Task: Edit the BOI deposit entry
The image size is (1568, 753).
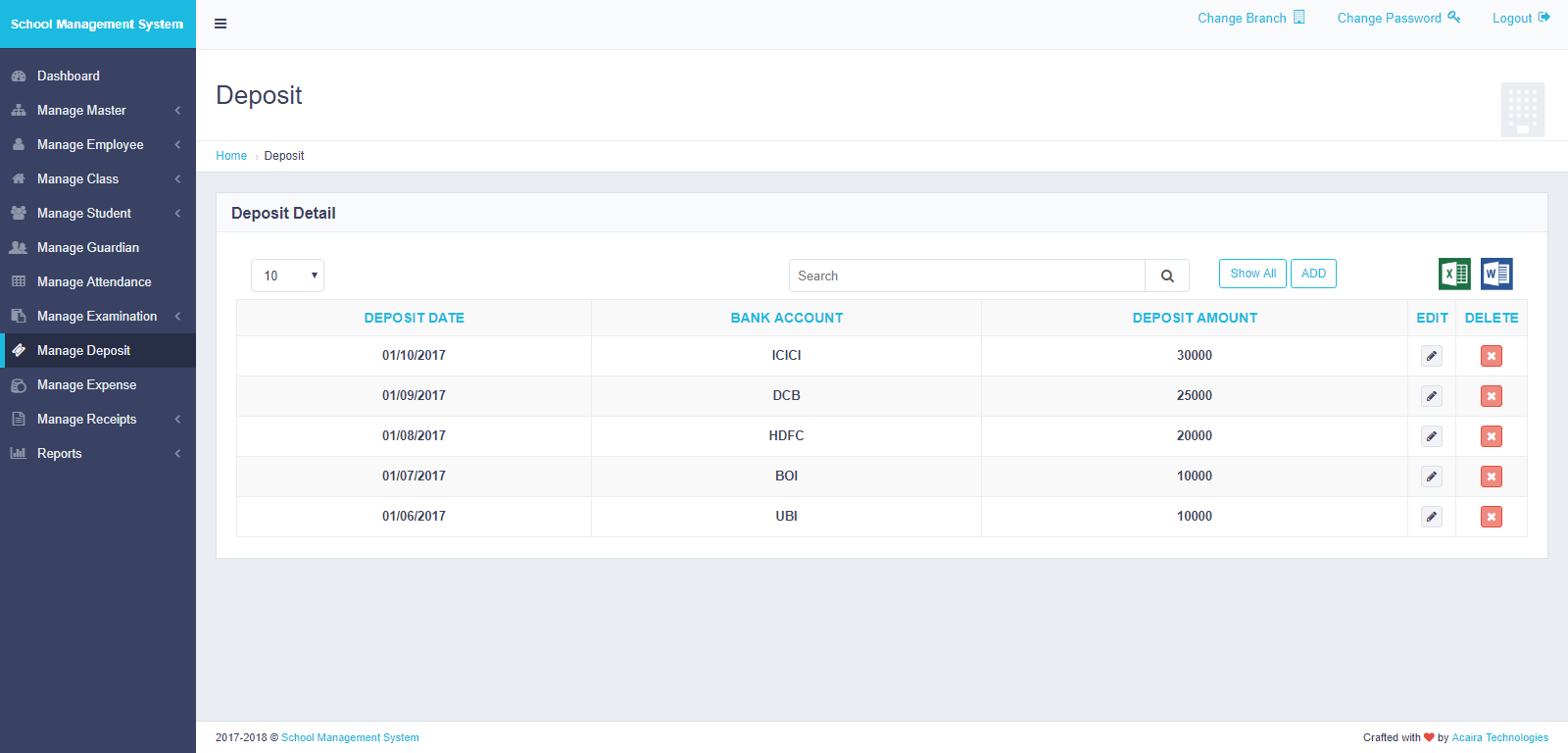Action: pos(1432,477)
